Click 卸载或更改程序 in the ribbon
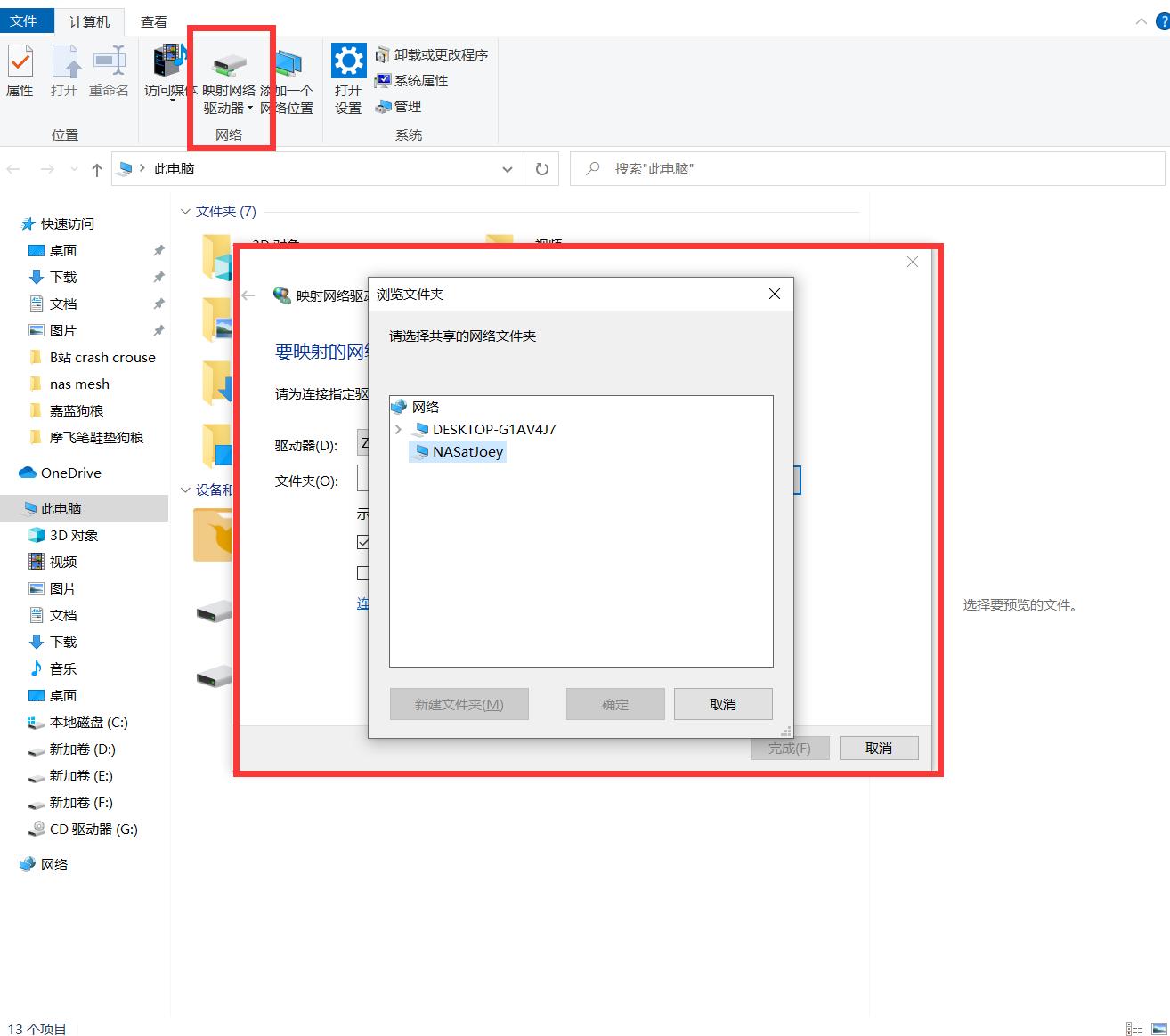This screenshot has height=1036, width=1170. 432,54
